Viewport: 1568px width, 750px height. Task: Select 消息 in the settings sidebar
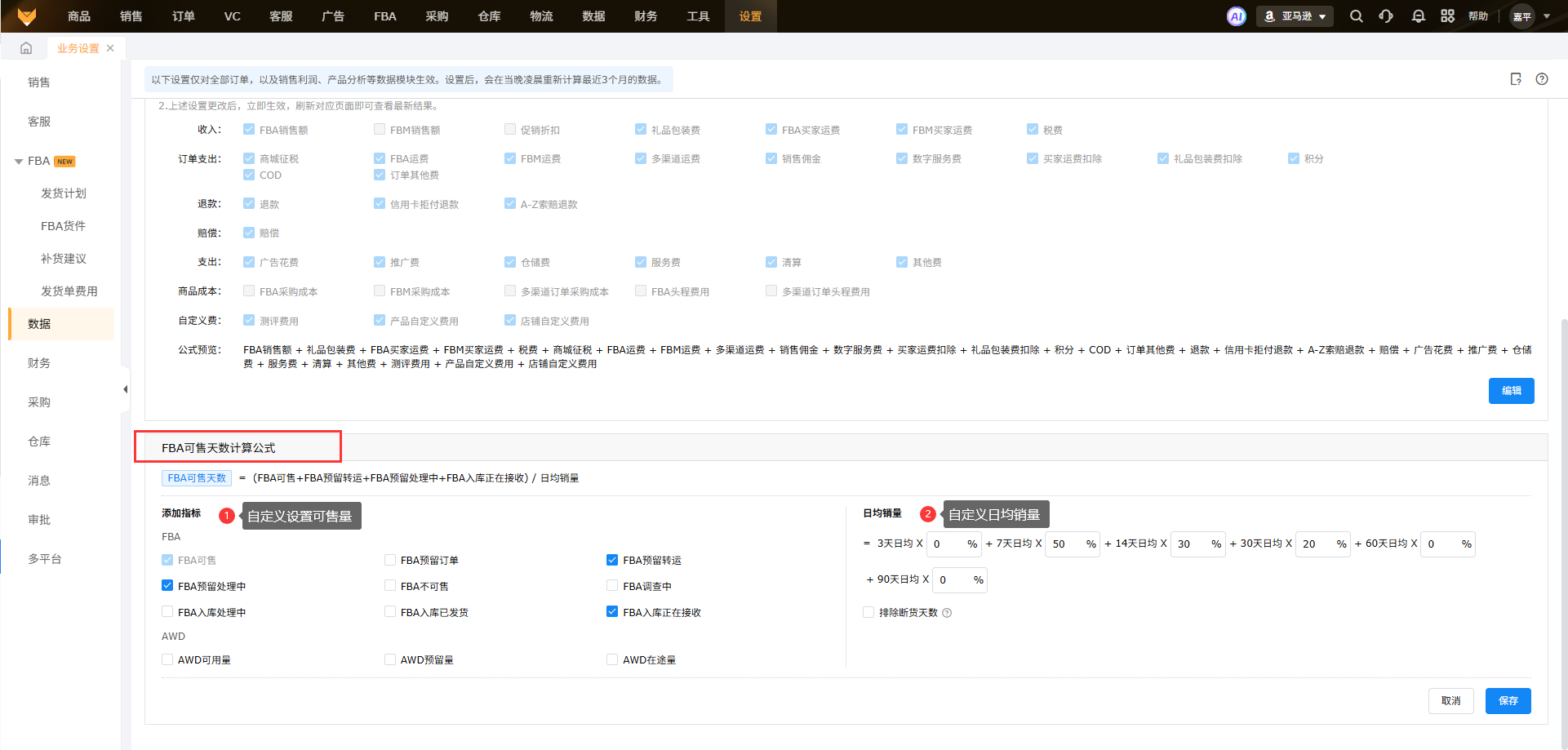tap(39, 481)
